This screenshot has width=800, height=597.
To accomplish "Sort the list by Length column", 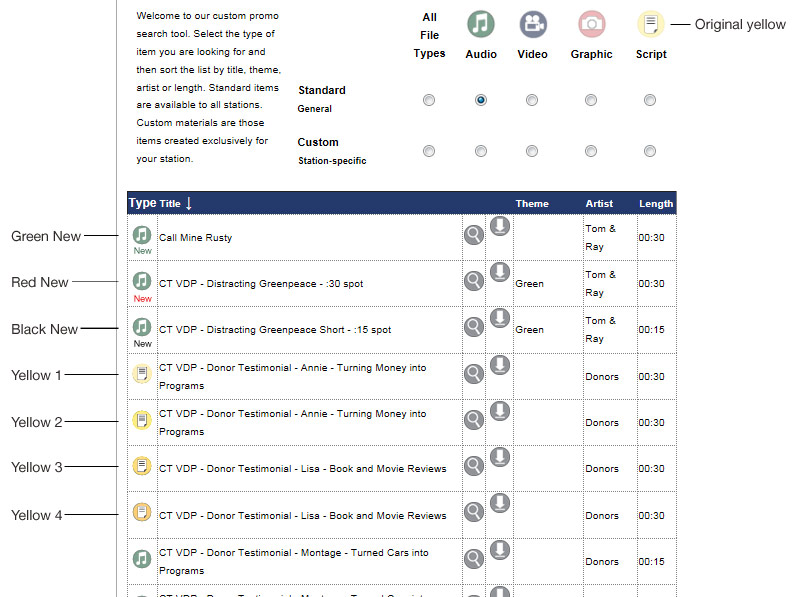I will [x=656, y=204].
